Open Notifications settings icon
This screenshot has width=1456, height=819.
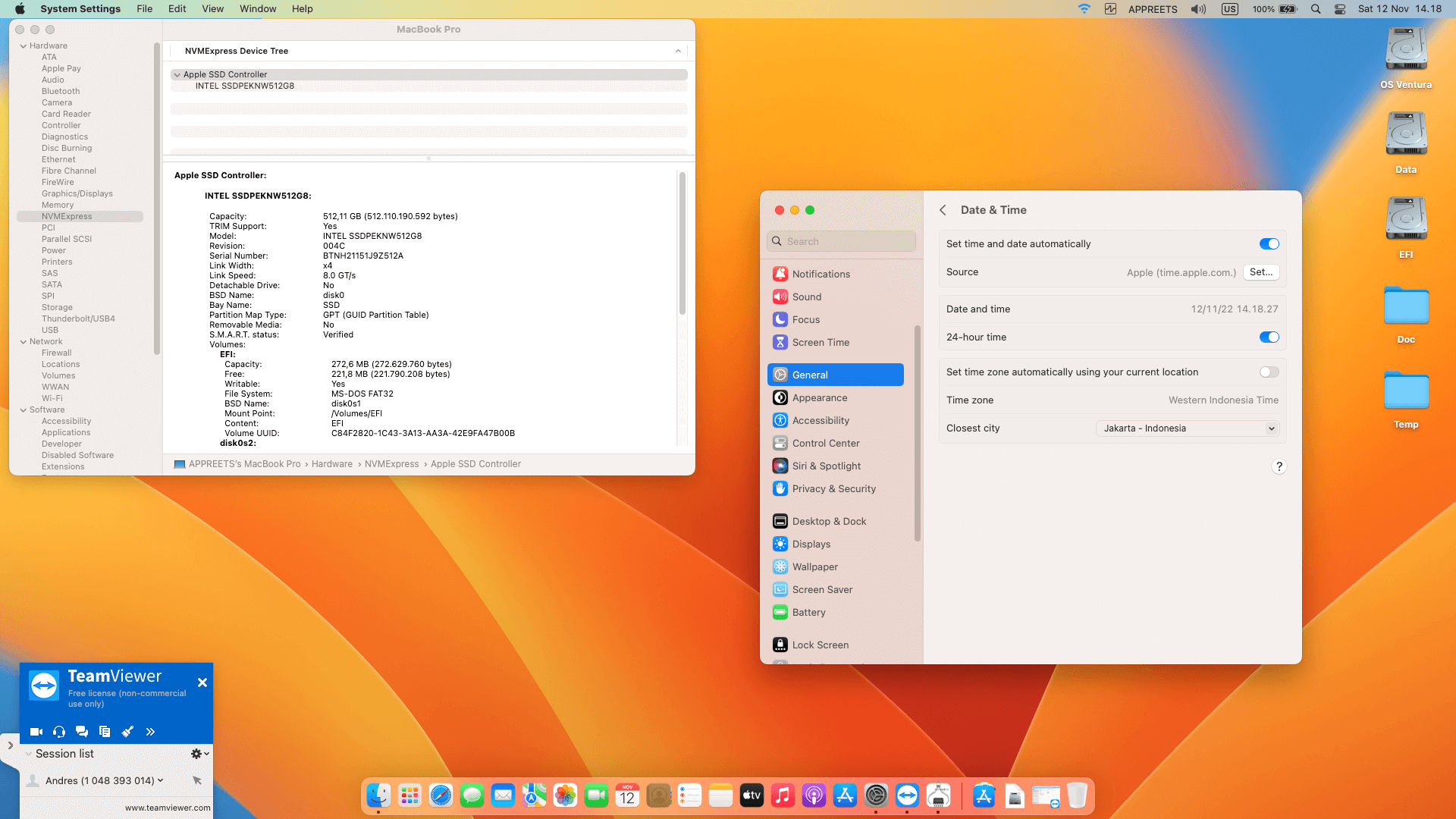[x=780, y=274]
